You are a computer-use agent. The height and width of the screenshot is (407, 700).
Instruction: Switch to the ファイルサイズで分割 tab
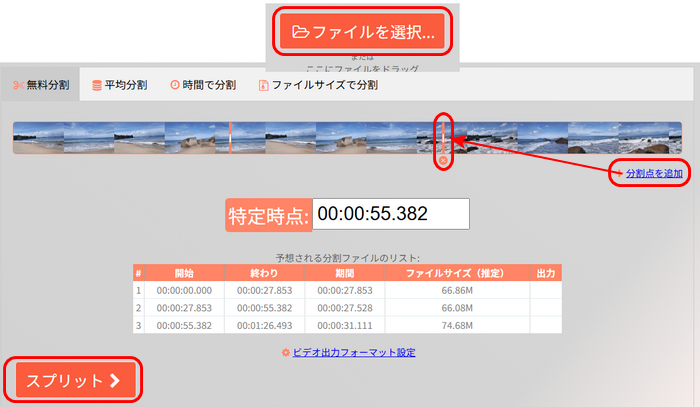pyautogui.click(x=318, y=85)
